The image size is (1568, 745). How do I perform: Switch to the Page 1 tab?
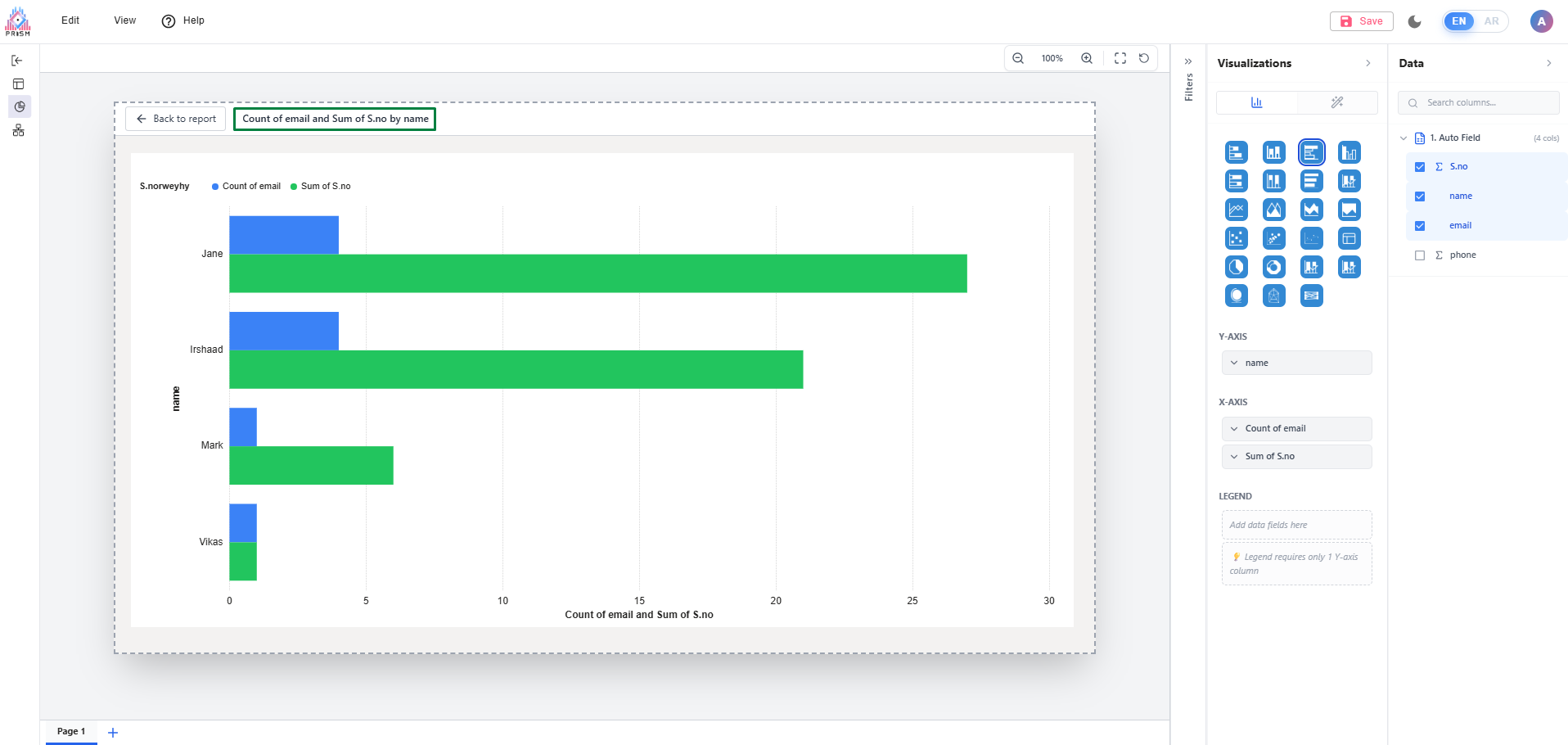point(71,731)
